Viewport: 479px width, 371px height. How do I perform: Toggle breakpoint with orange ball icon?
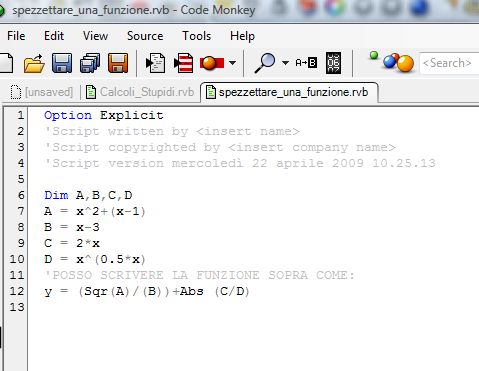point(212,63)
